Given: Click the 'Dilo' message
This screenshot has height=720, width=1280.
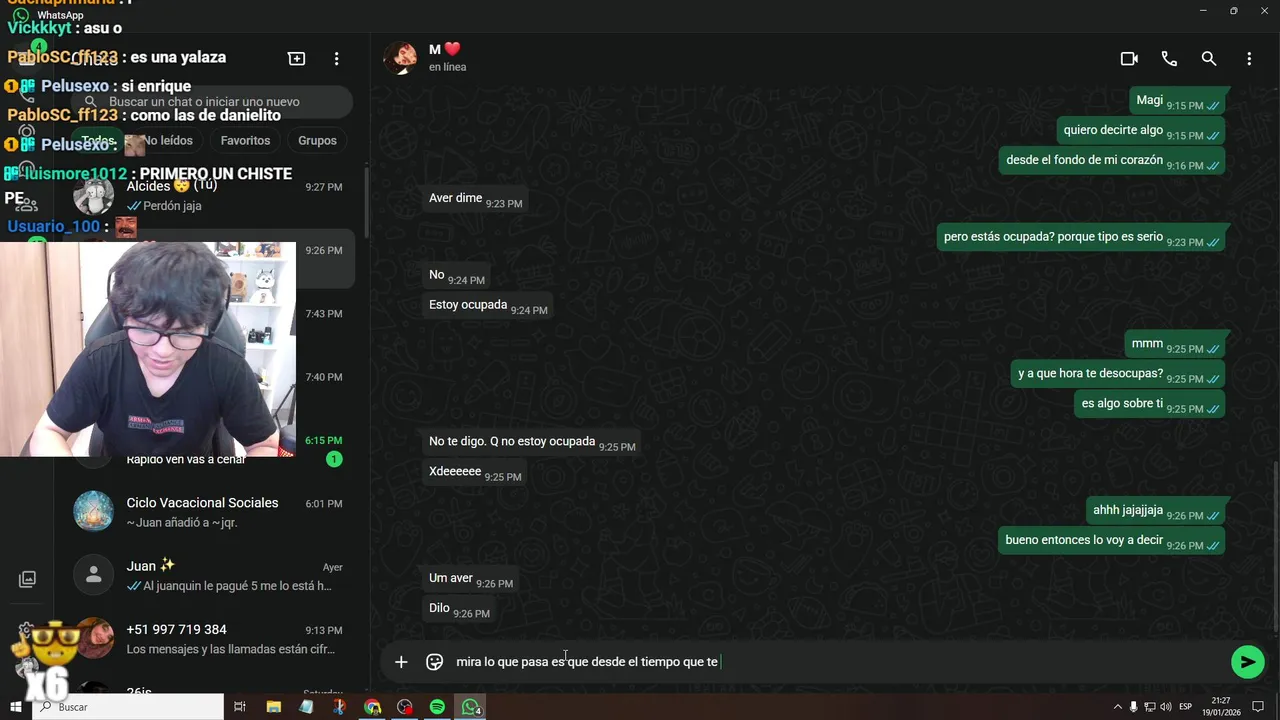Looking at the screenshot, I should click(459, 609).
